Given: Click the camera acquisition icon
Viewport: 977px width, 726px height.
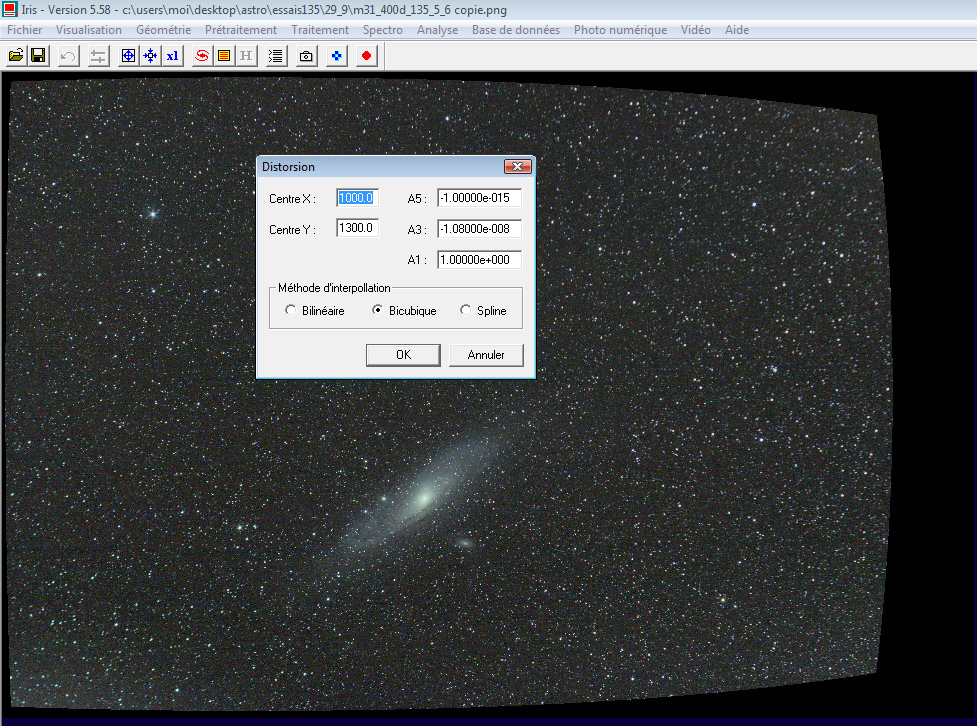Looking at the screenshot, I should tap(306, 56).
